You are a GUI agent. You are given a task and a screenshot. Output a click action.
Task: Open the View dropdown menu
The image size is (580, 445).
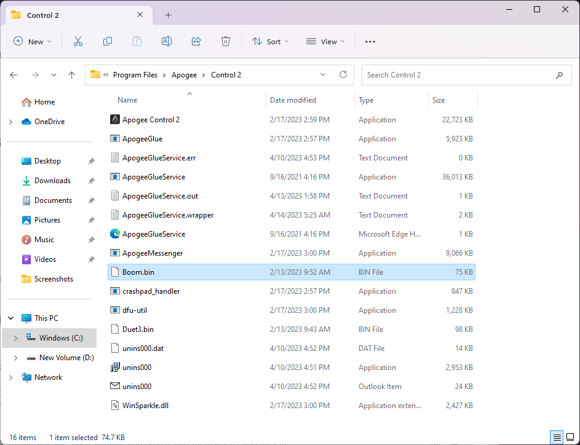coord(325,41)
